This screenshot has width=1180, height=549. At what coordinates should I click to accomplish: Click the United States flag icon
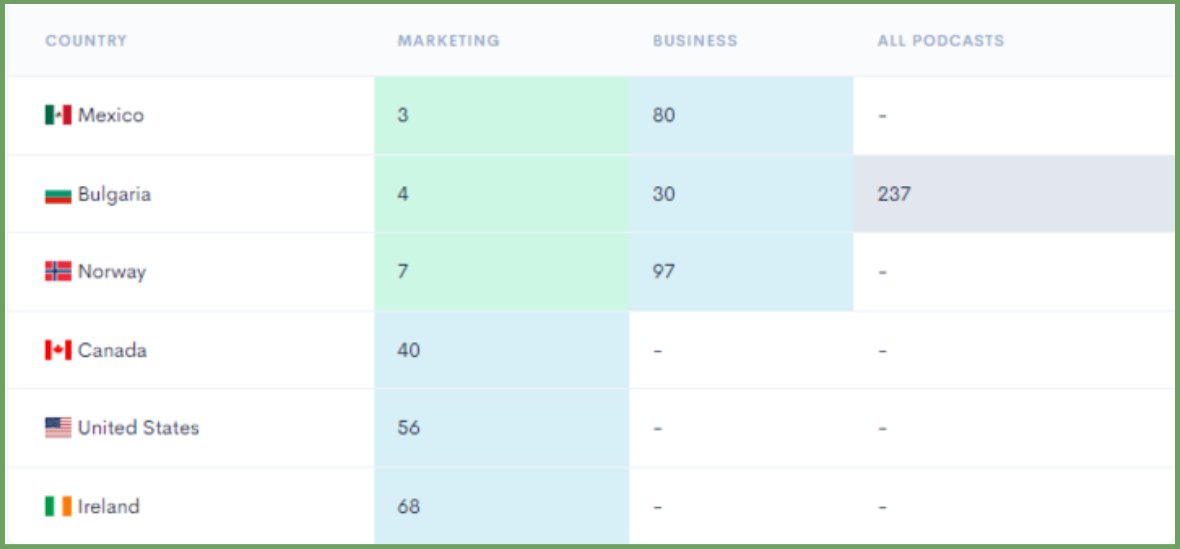point(58,428)
